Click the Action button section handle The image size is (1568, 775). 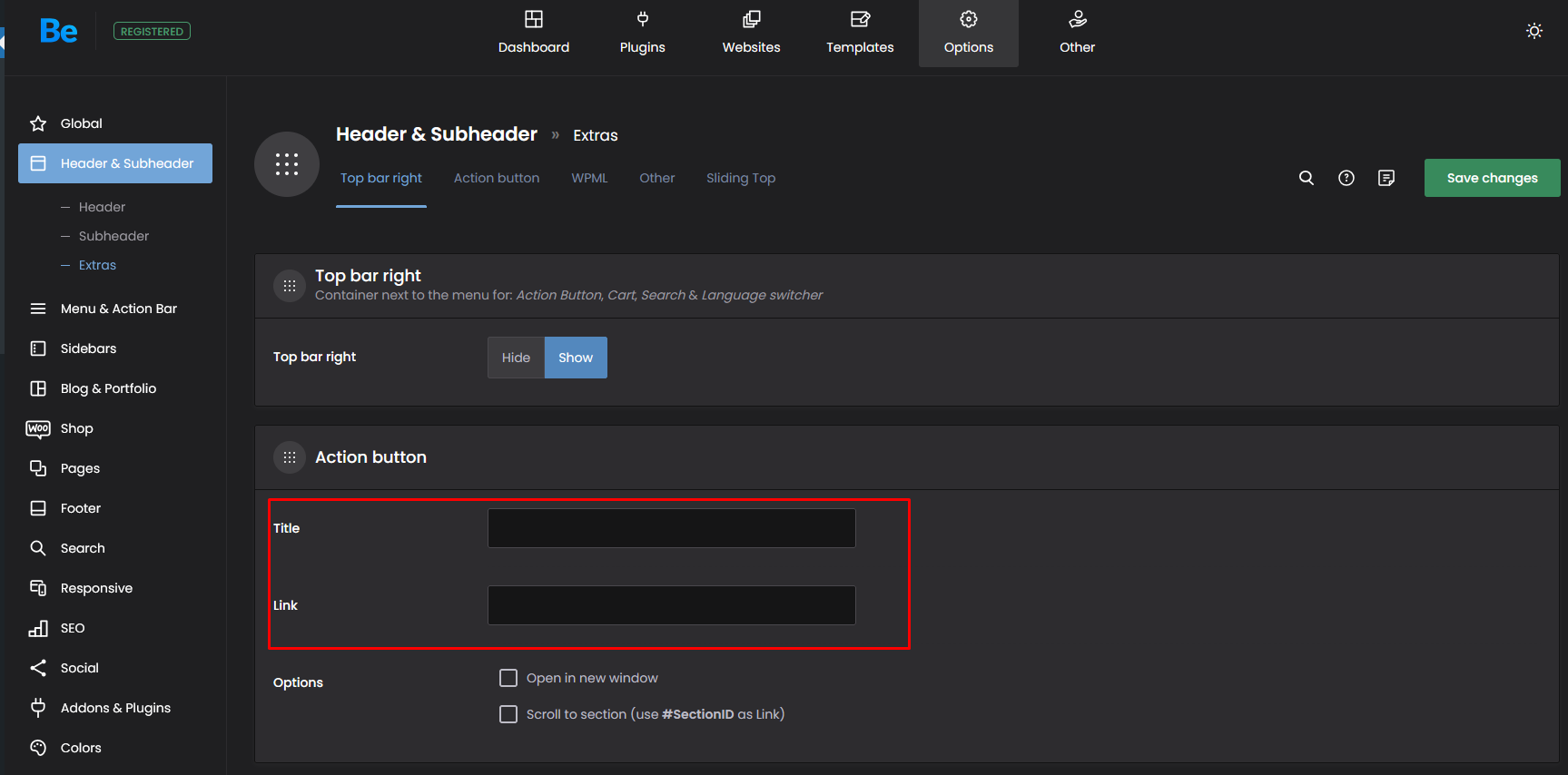tap(290, 457)
